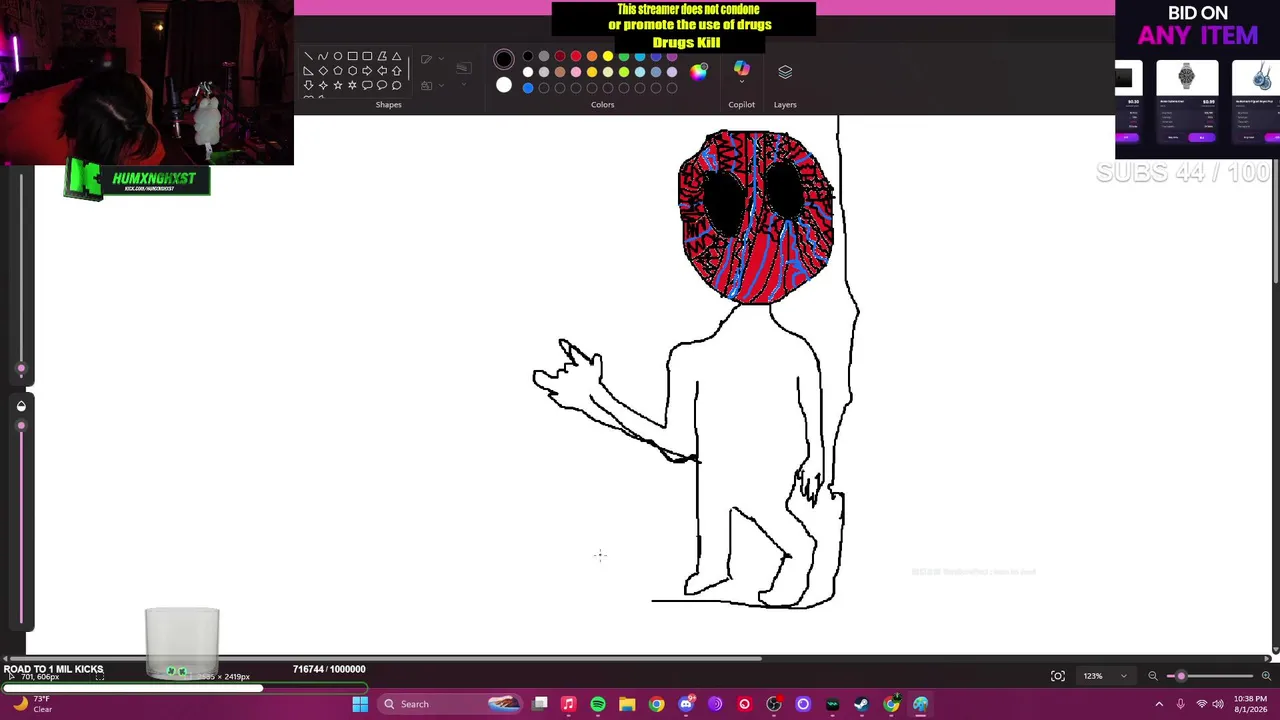This screenshot has height=720, width=1280.
Task: Click the Colors group label
Action: coord(602,104)
